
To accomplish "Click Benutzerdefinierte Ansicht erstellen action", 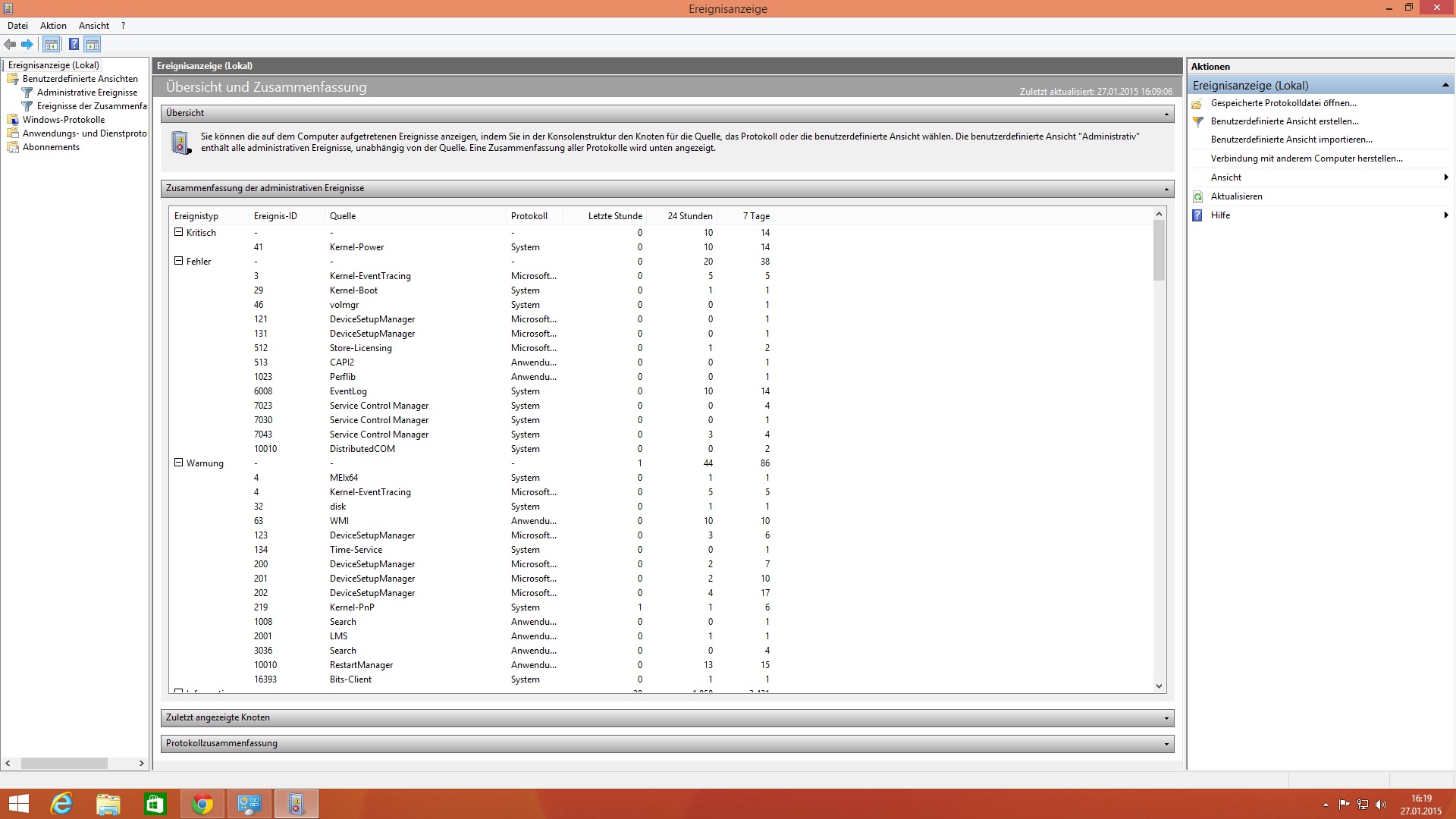I will click(1285, 121).
